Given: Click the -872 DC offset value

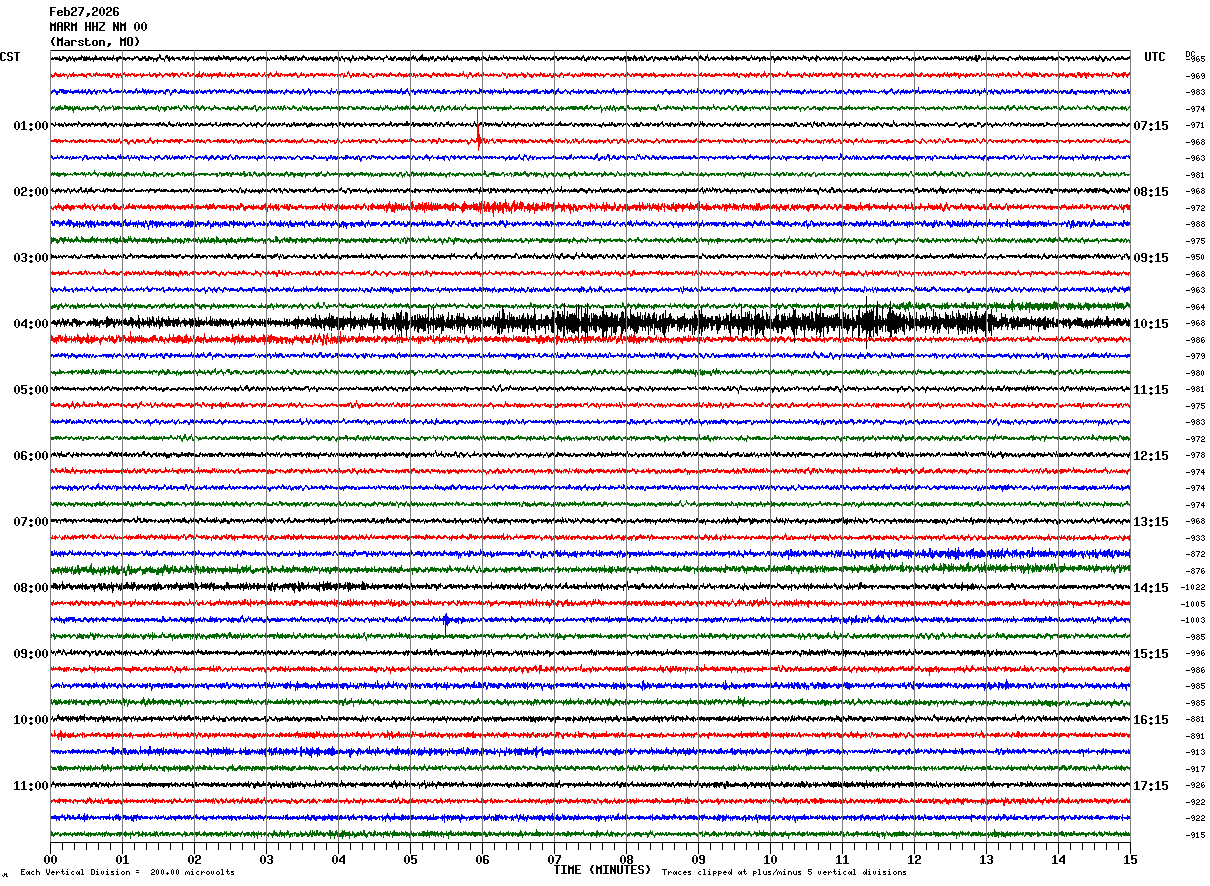Looking at the screenshot, I should pos(1195,554).
